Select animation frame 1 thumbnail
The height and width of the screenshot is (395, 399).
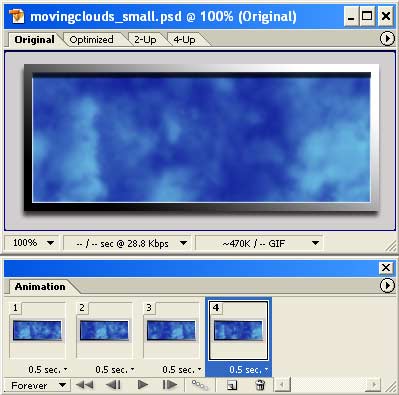coord(37,330)
